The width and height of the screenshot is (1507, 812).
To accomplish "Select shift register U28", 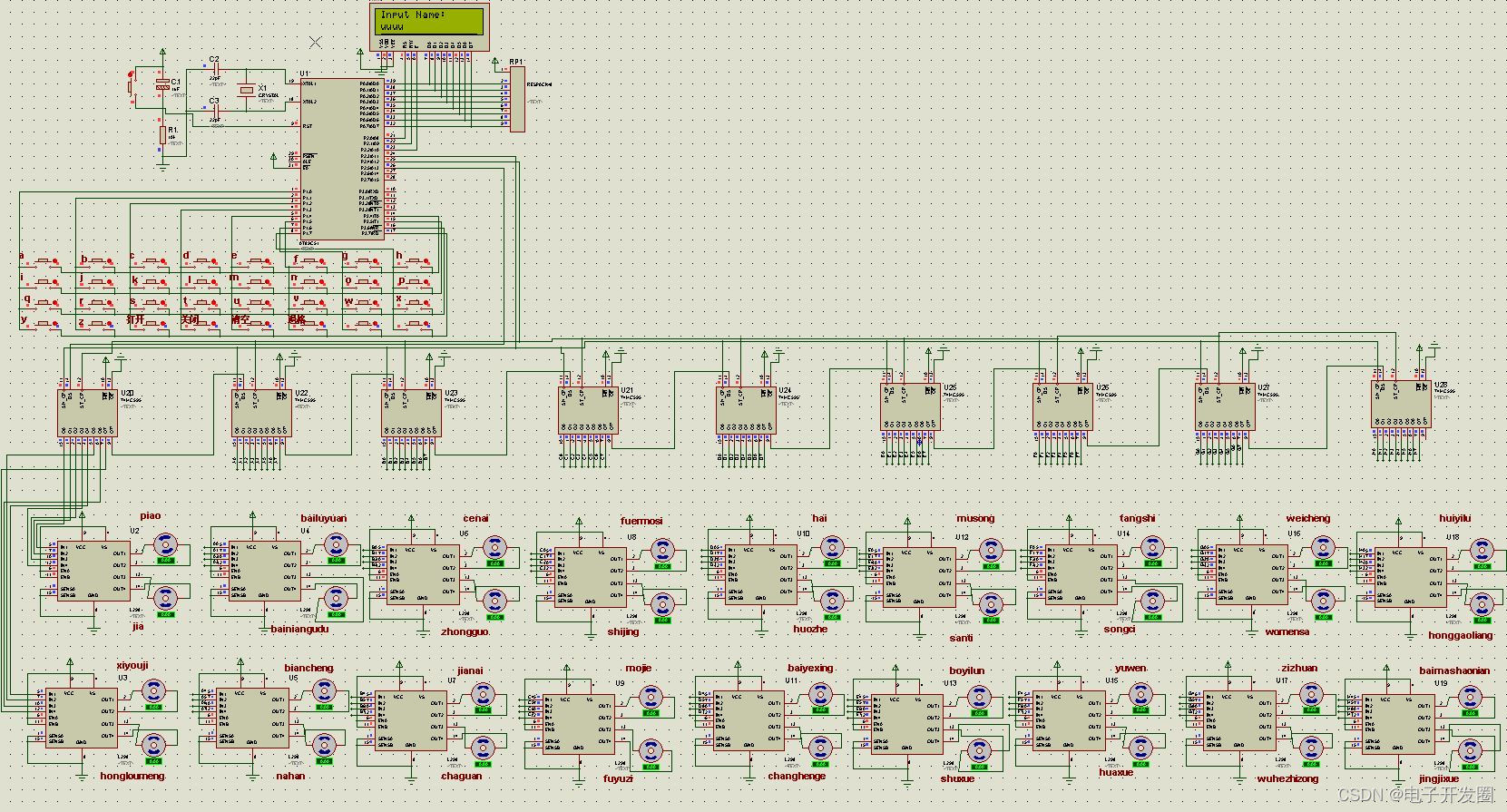I will (1402, 404).
